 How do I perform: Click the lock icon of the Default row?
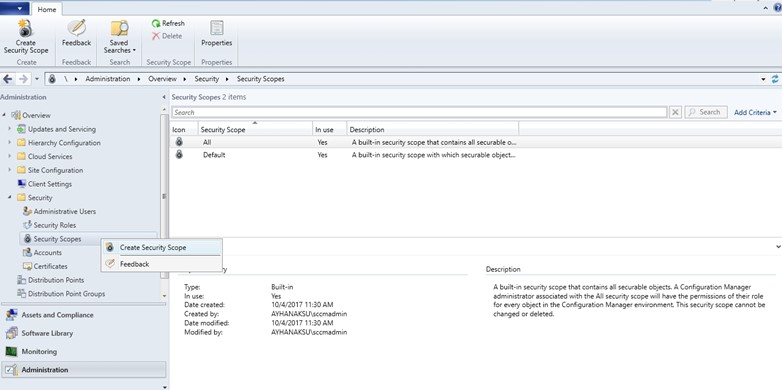(179, 155)
